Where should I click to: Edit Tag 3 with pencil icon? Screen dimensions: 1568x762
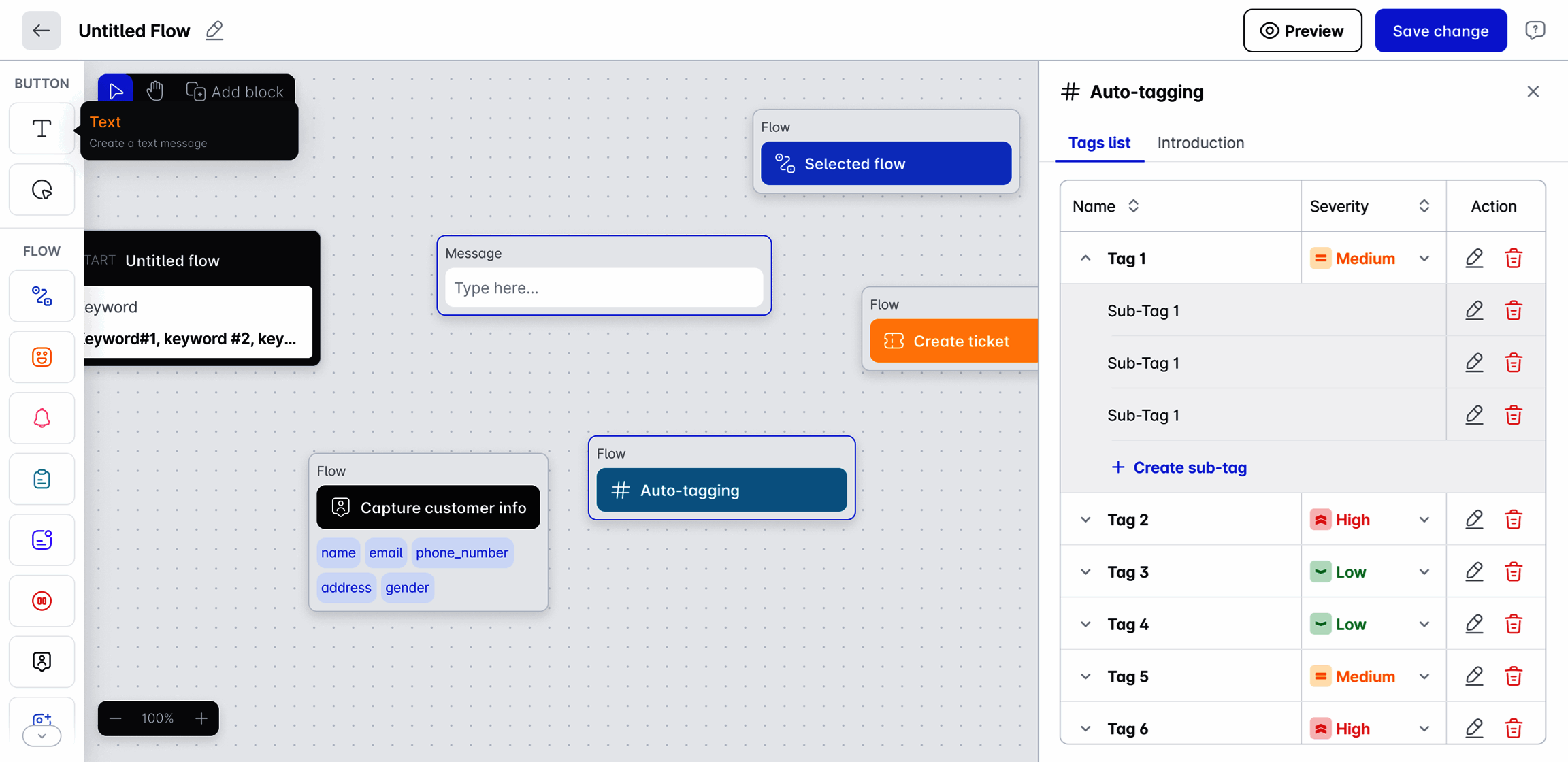tap(1474, 572)
